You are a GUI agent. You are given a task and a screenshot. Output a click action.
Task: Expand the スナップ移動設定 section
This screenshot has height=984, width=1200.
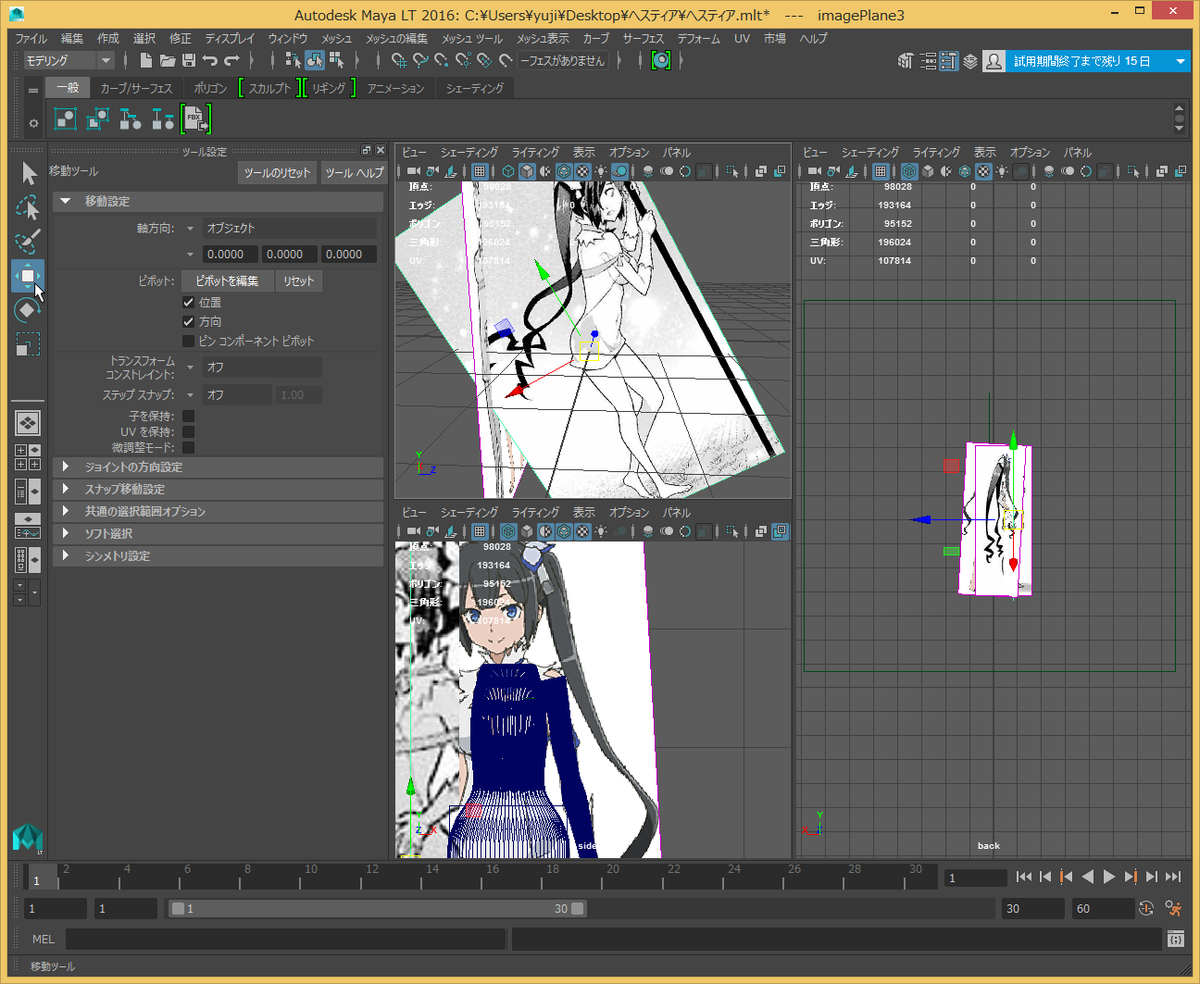[x=218, y=489]
